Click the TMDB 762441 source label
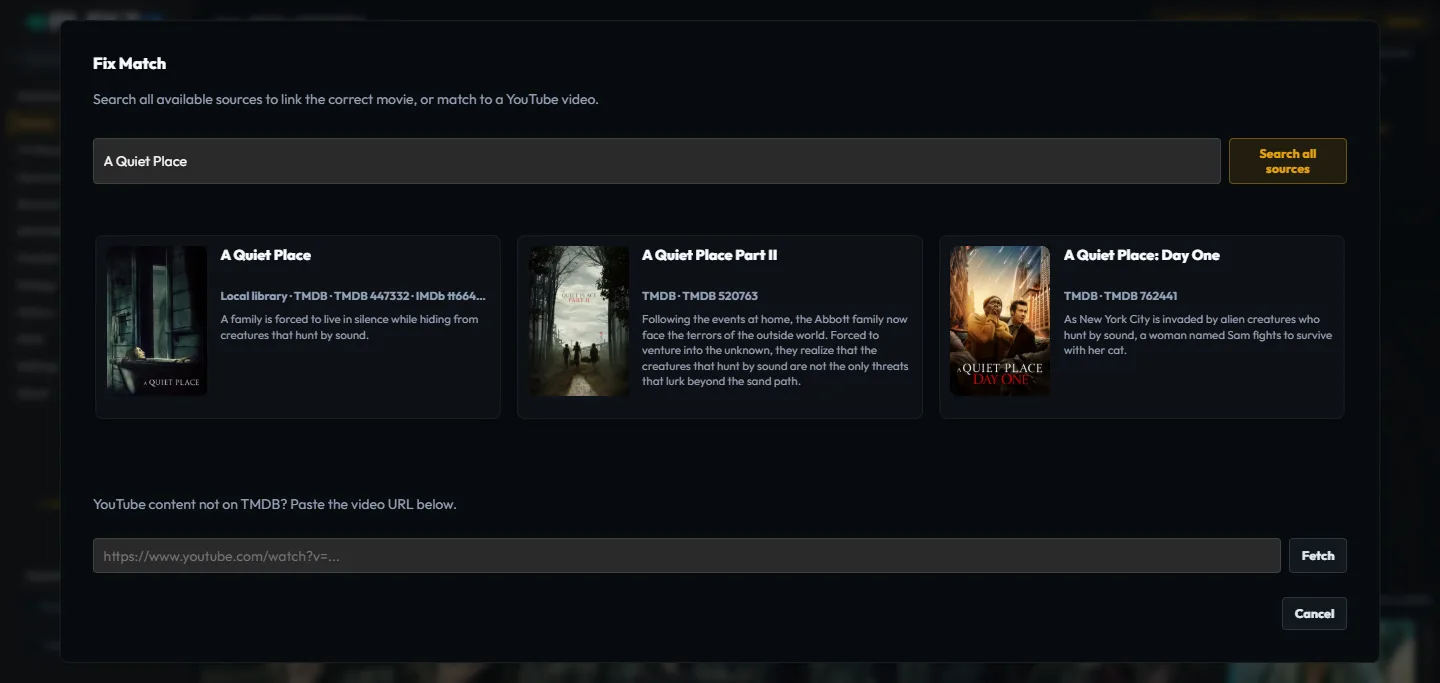 (x=1121, y=296)
